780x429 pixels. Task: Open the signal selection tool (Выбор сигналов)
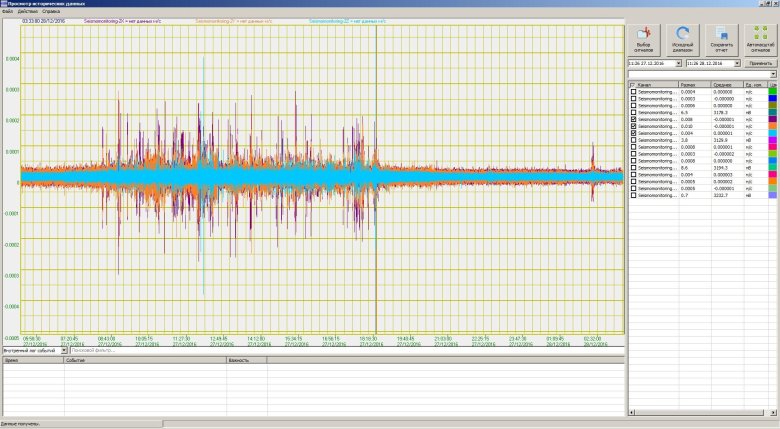645,40
